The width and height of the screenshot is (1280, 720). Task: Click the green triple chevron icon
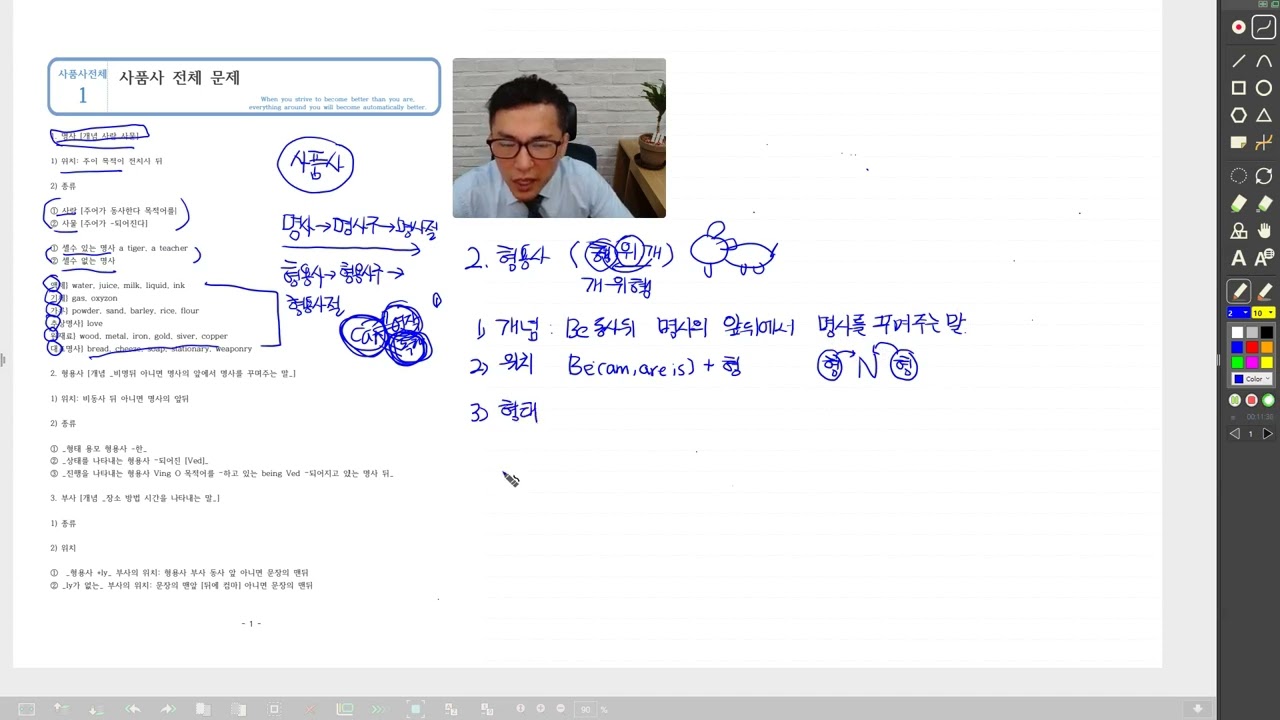[379, 709]
